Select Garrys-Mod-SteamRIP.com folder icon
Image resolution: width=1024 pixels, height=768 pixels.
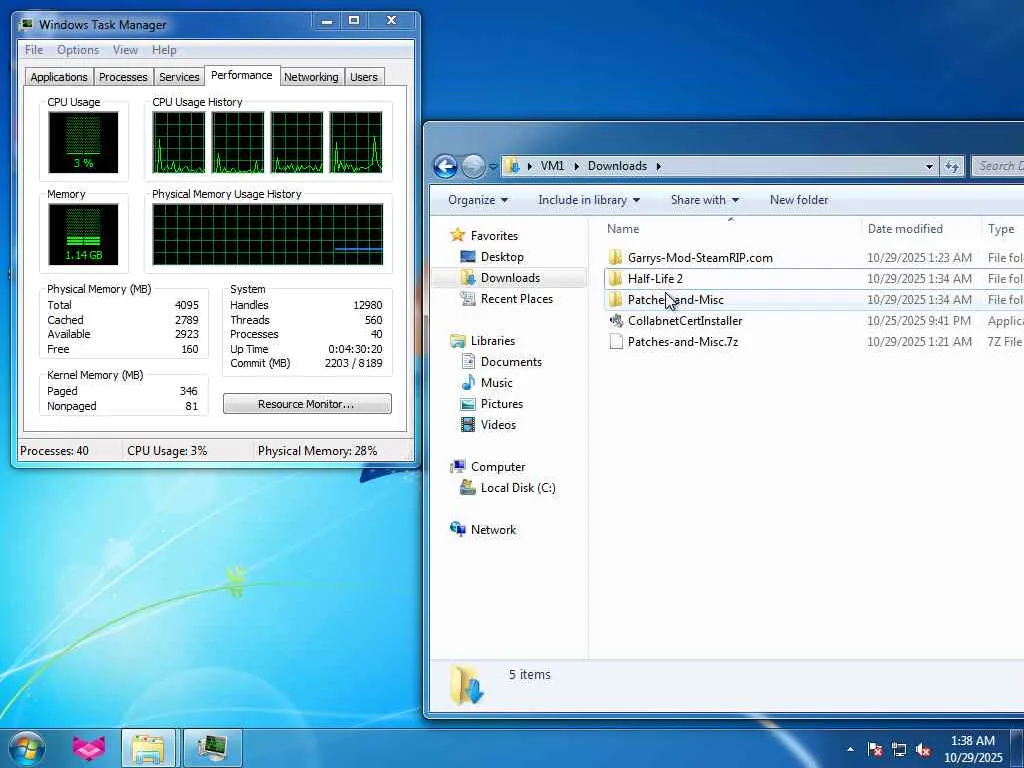tap(615, 257)
